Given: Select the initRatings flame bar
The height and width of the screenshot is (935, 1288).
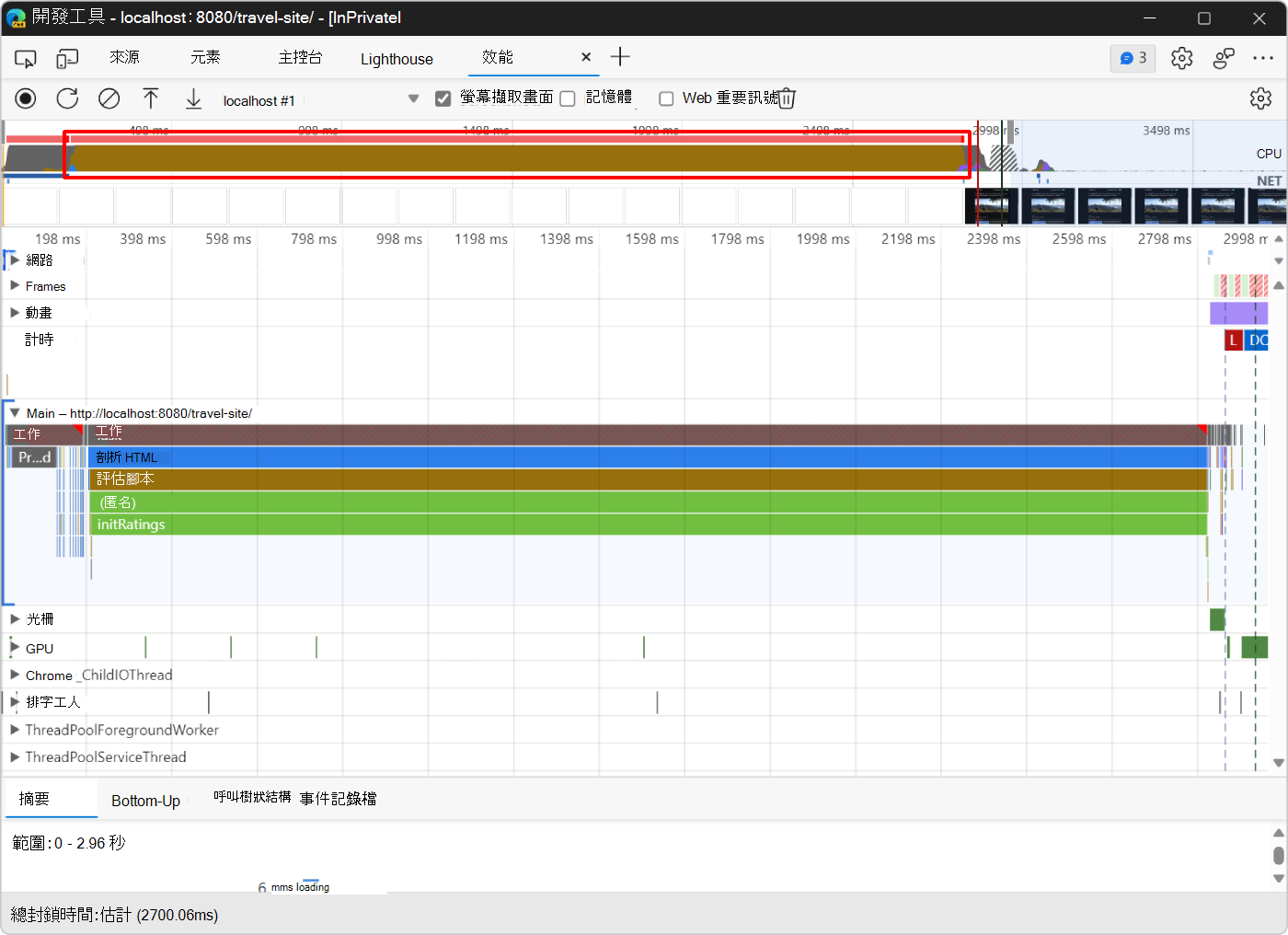Looking at the screenshot, I should click(649, 525).
